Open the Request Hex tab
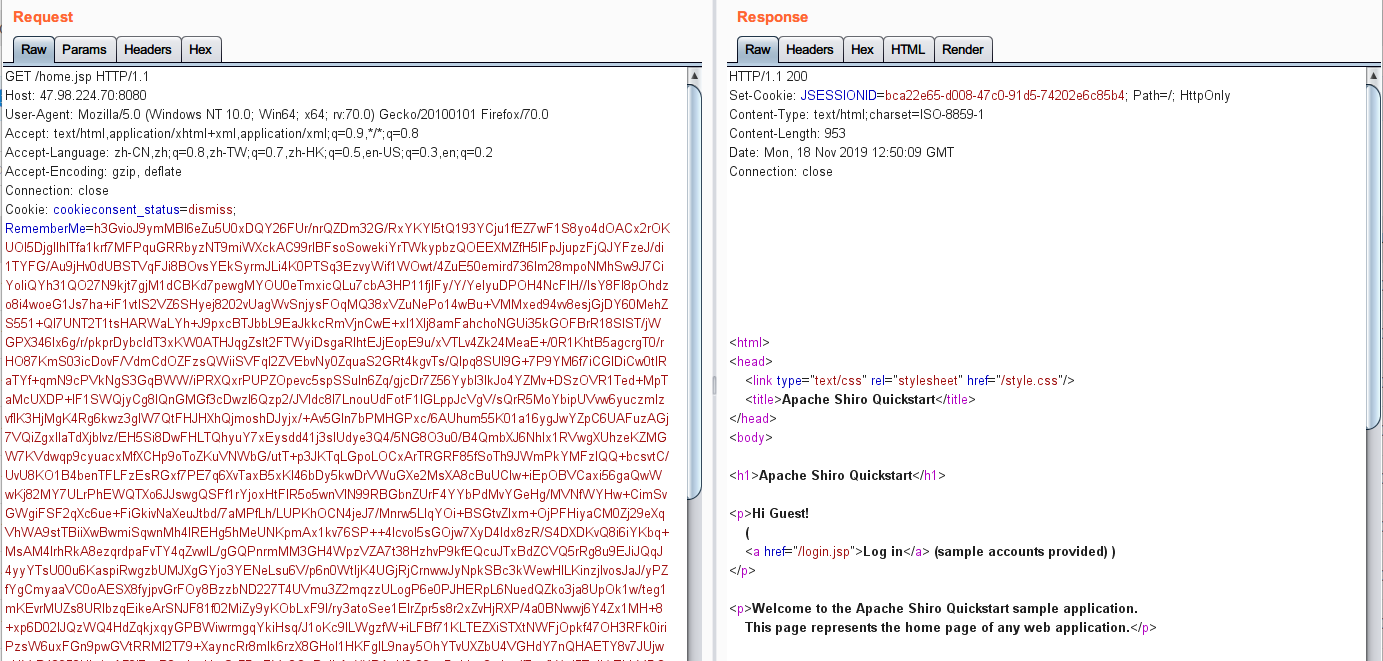1383x661 pixels. tap(200, 50)
